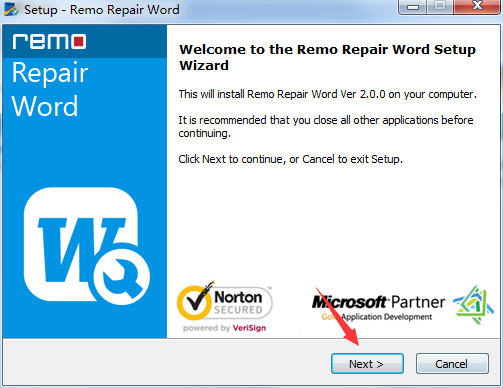Close the setup window
503x388 pixels.
tap(477, 6)
